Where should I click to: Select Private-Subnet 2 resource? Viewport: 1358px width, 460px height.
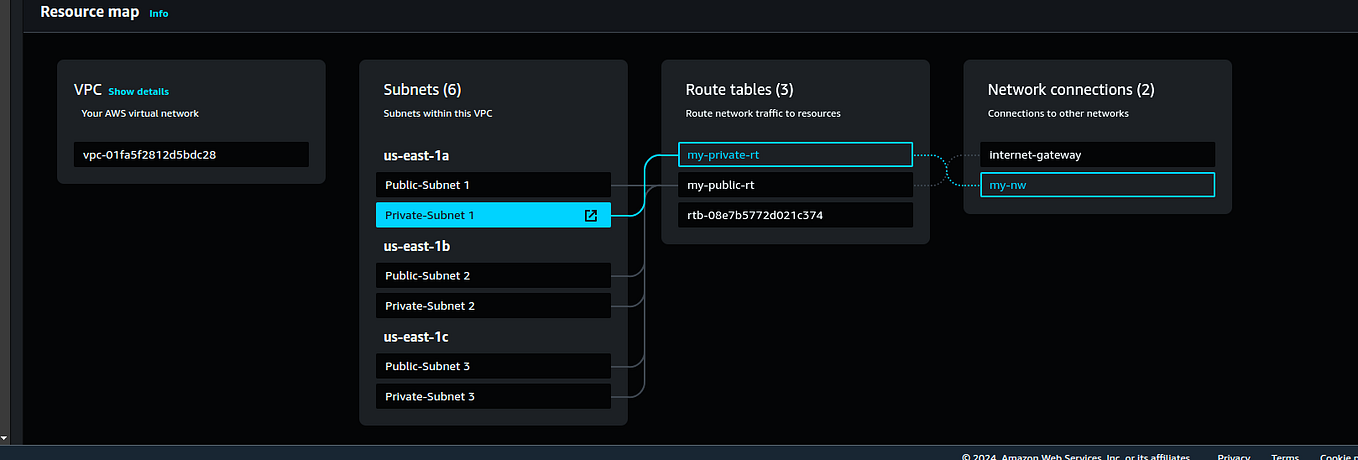pyautogui.click(x=493, y=306)
